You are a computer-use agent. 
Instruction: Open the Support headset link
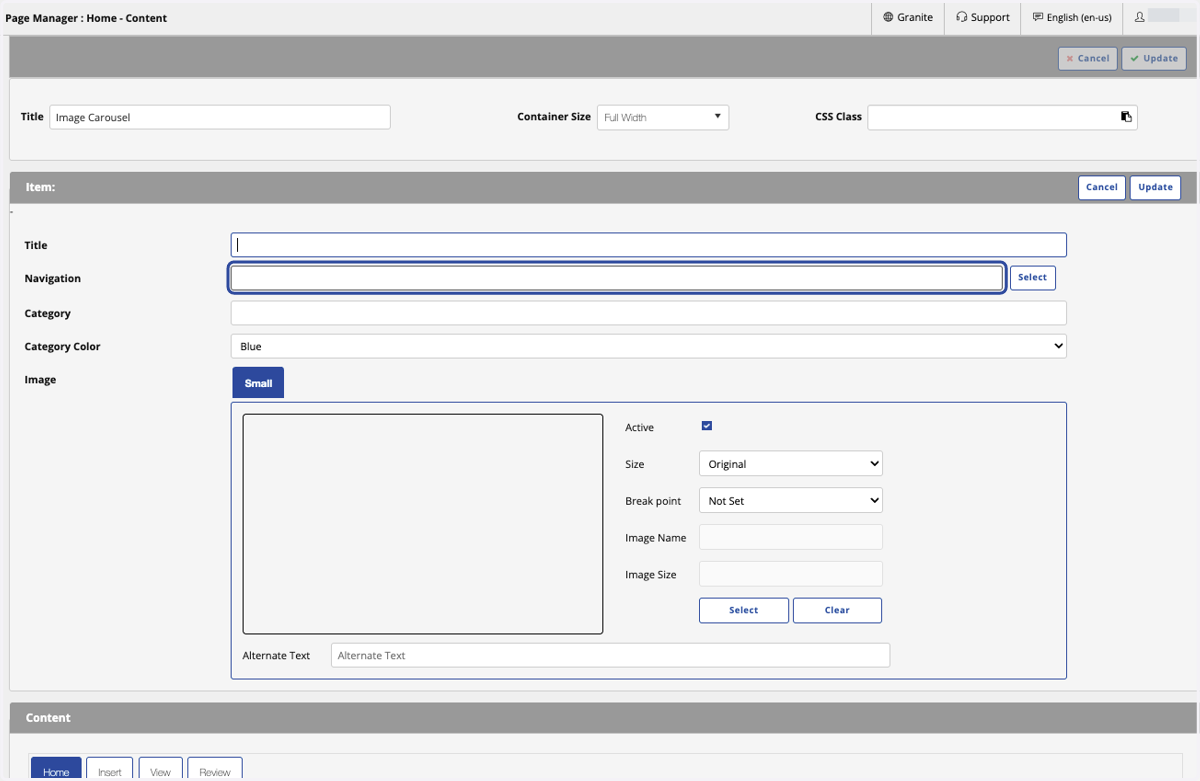pyautogui.click(x=983, y=17)
